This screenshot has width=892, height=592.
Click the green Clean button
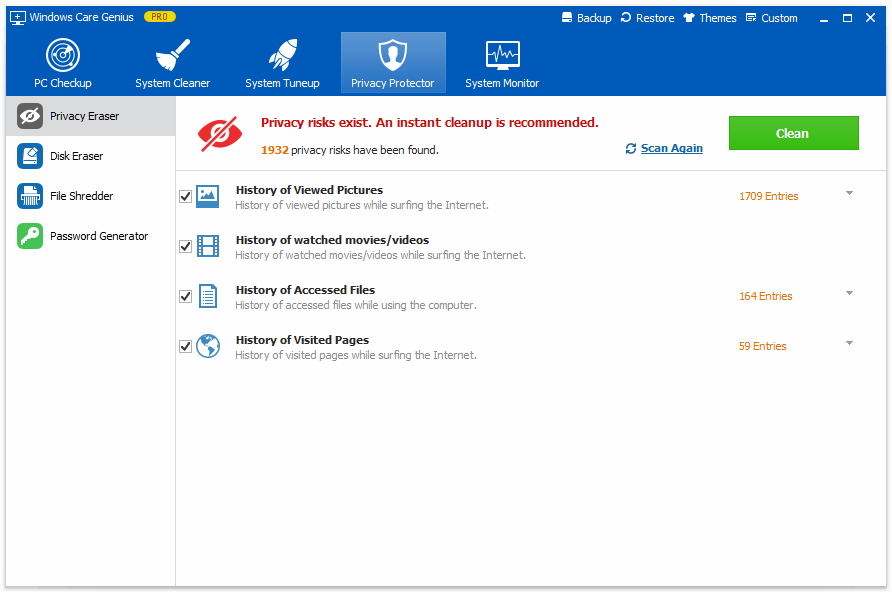794,133
